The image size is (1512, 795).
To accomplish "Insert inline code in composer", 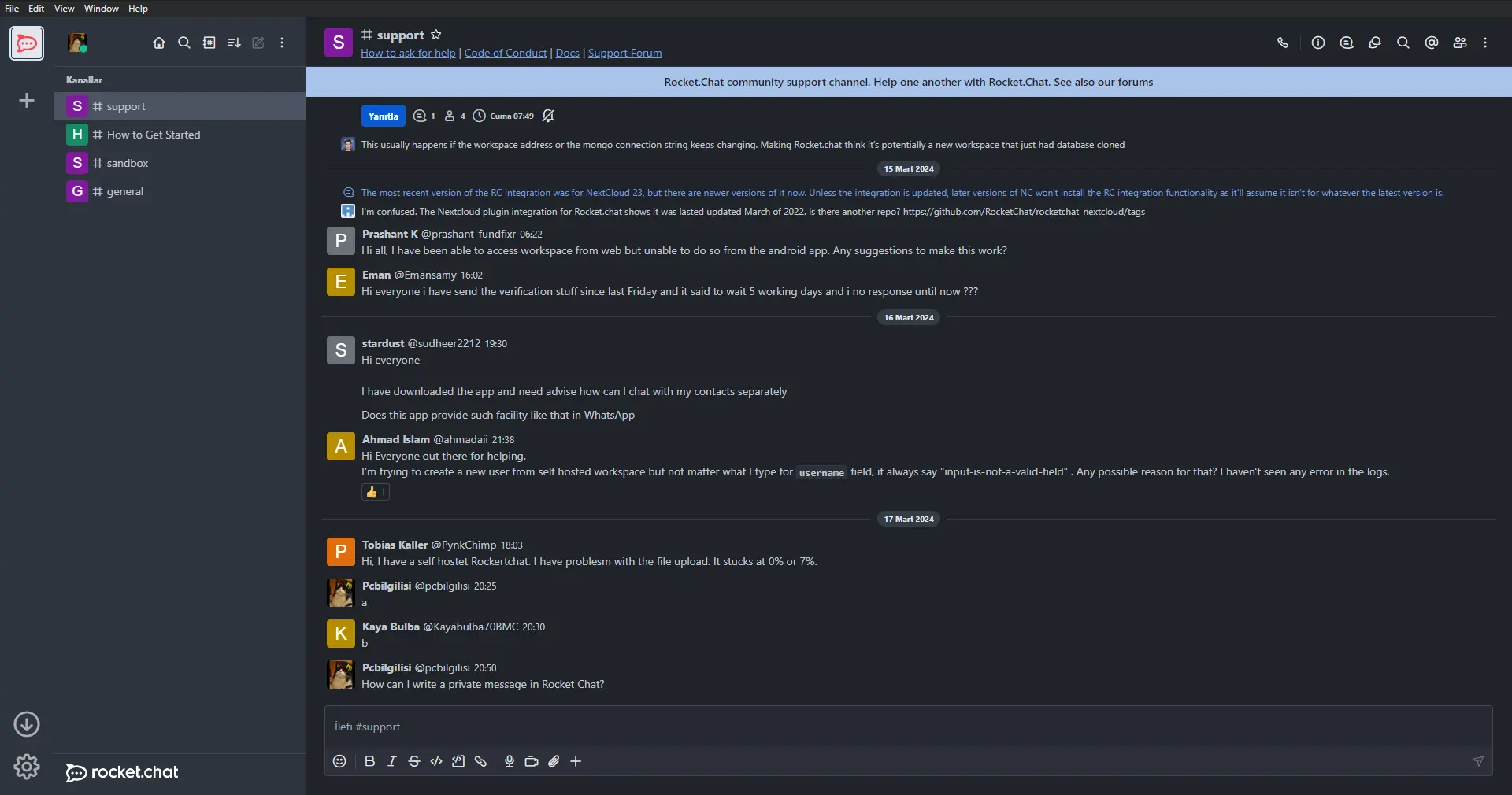I will tap(436, 761).
